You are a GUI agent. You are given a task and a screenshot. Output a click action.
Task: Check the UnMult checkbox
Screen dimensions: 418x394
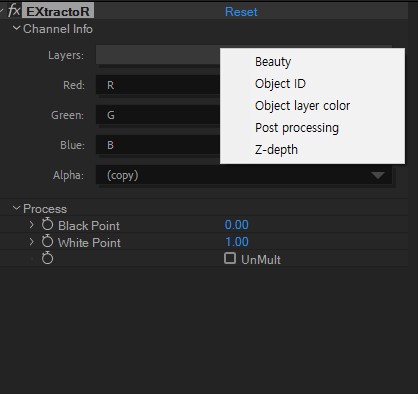[230, 258]
